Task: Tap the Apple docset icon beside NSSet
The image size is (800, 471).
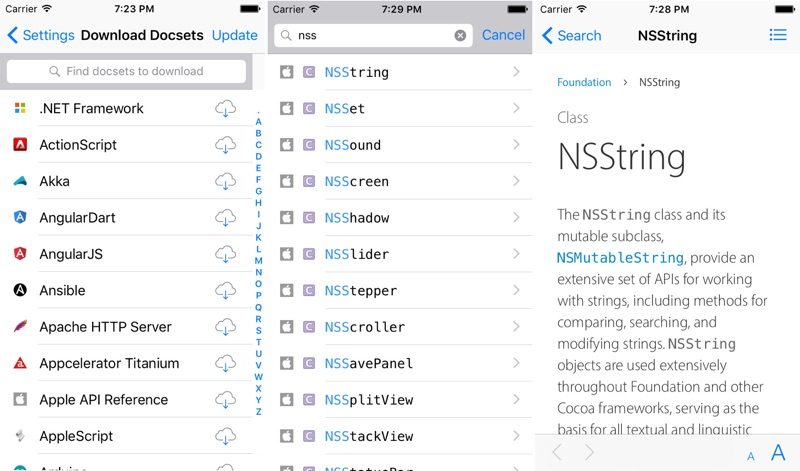Action: tap(287, 108)
